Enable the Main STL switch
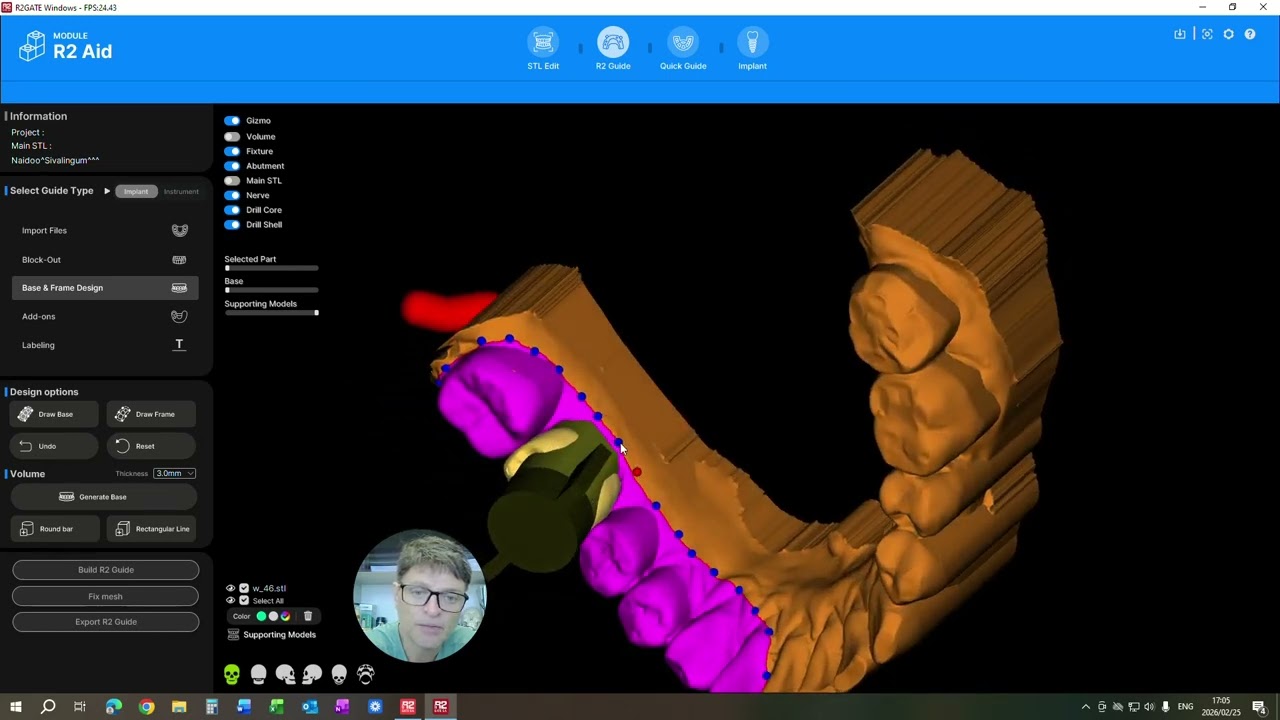 click(232, 181)
